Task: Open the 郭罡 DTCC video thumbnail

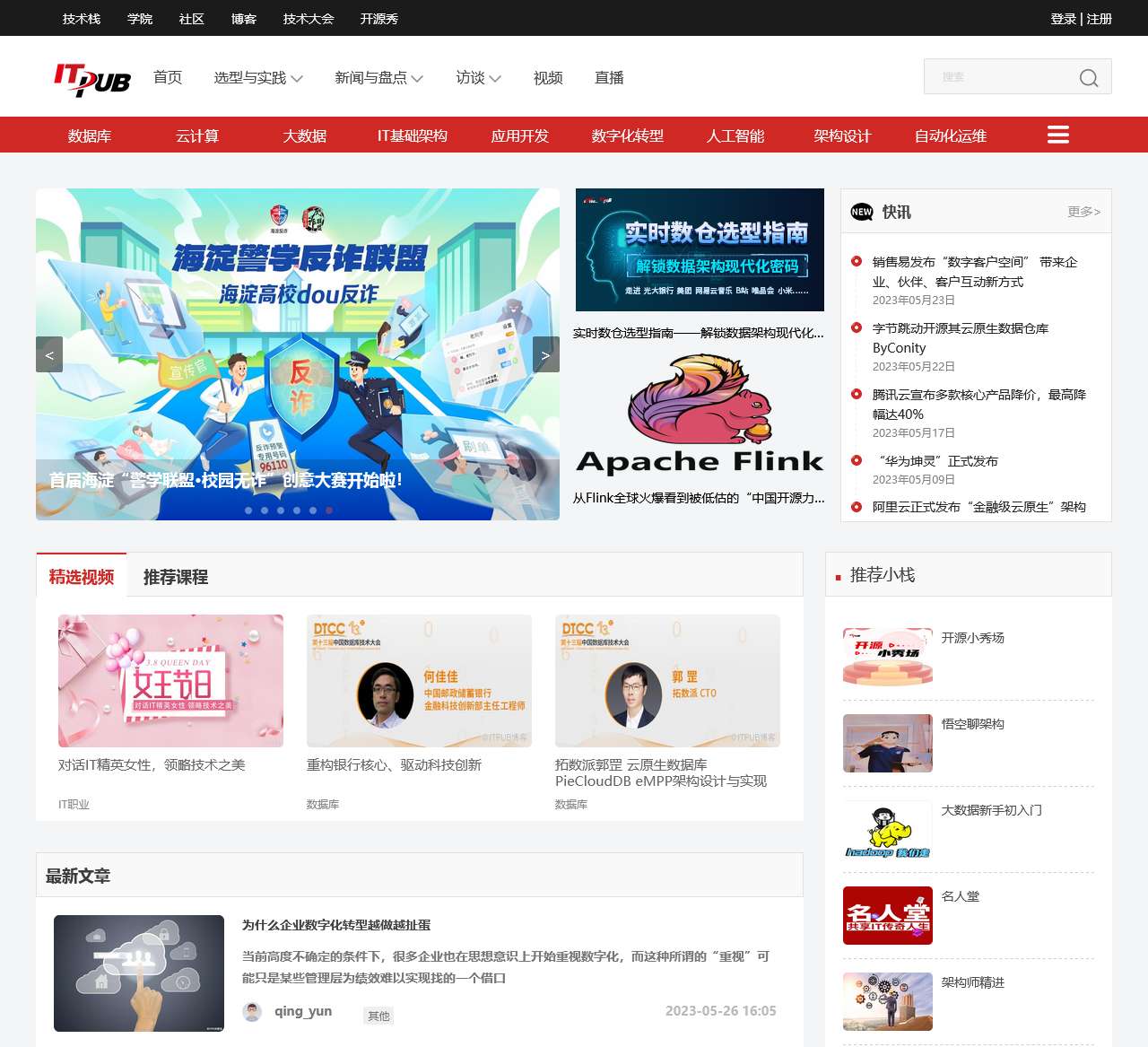Action: [x=667, y=681]
